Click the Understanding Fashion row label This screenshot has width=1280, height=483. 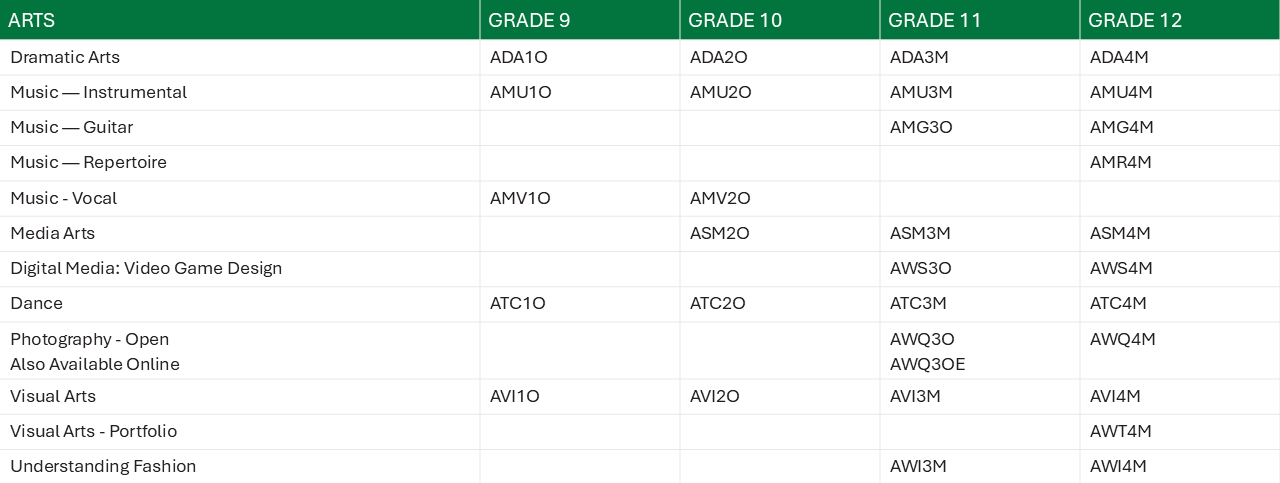point(103,466)
